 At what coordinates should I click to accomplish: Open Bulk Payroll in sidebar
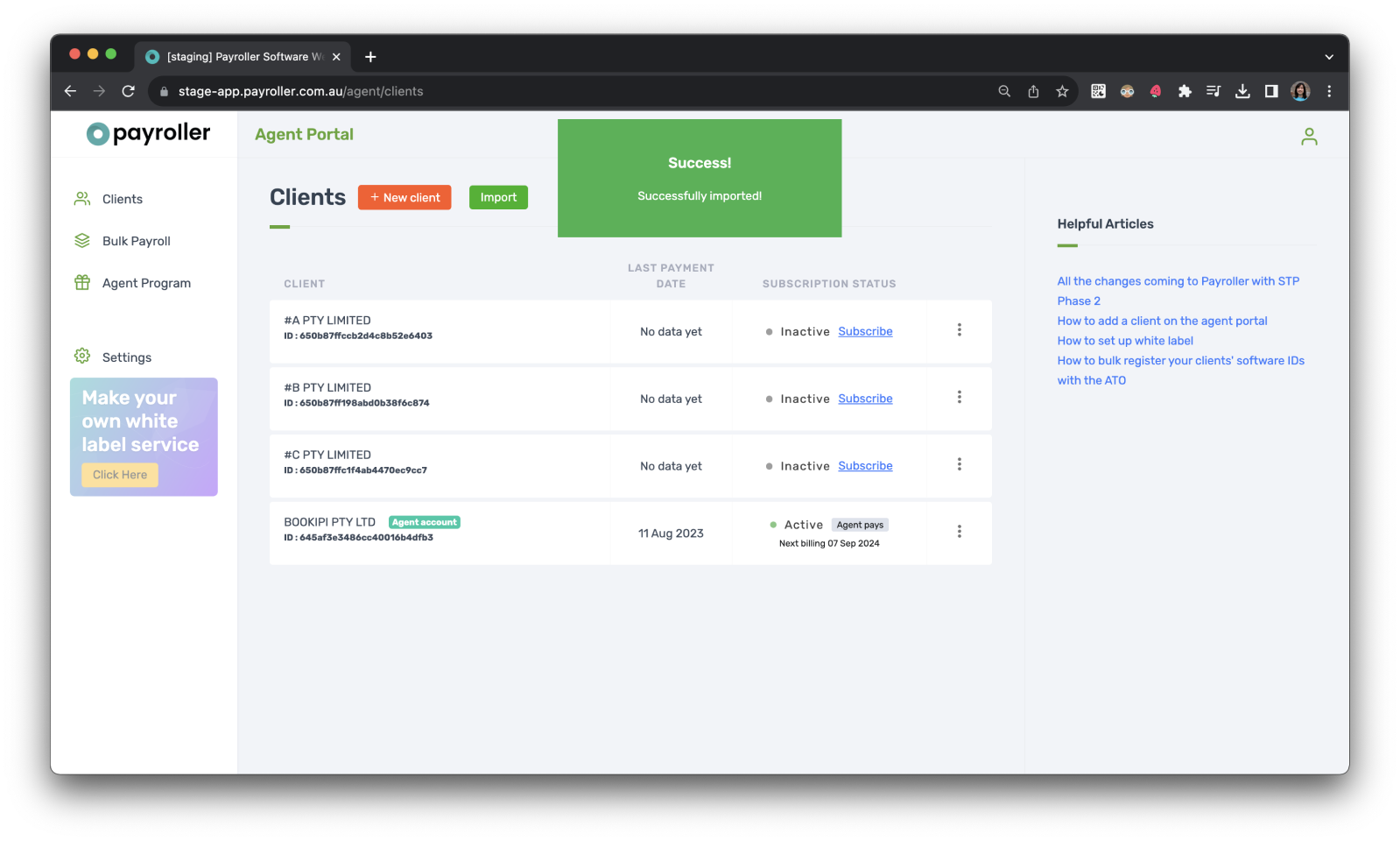click(136, 241)
